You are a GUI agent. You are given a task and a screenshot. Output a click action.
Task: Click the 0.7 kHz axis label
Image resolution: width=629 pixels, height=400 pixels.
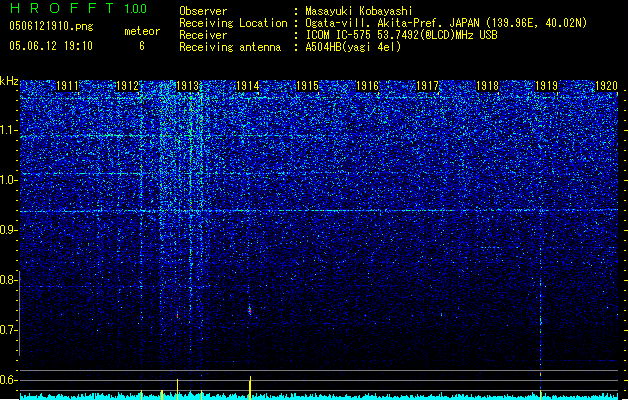click(x=8, y=330)
